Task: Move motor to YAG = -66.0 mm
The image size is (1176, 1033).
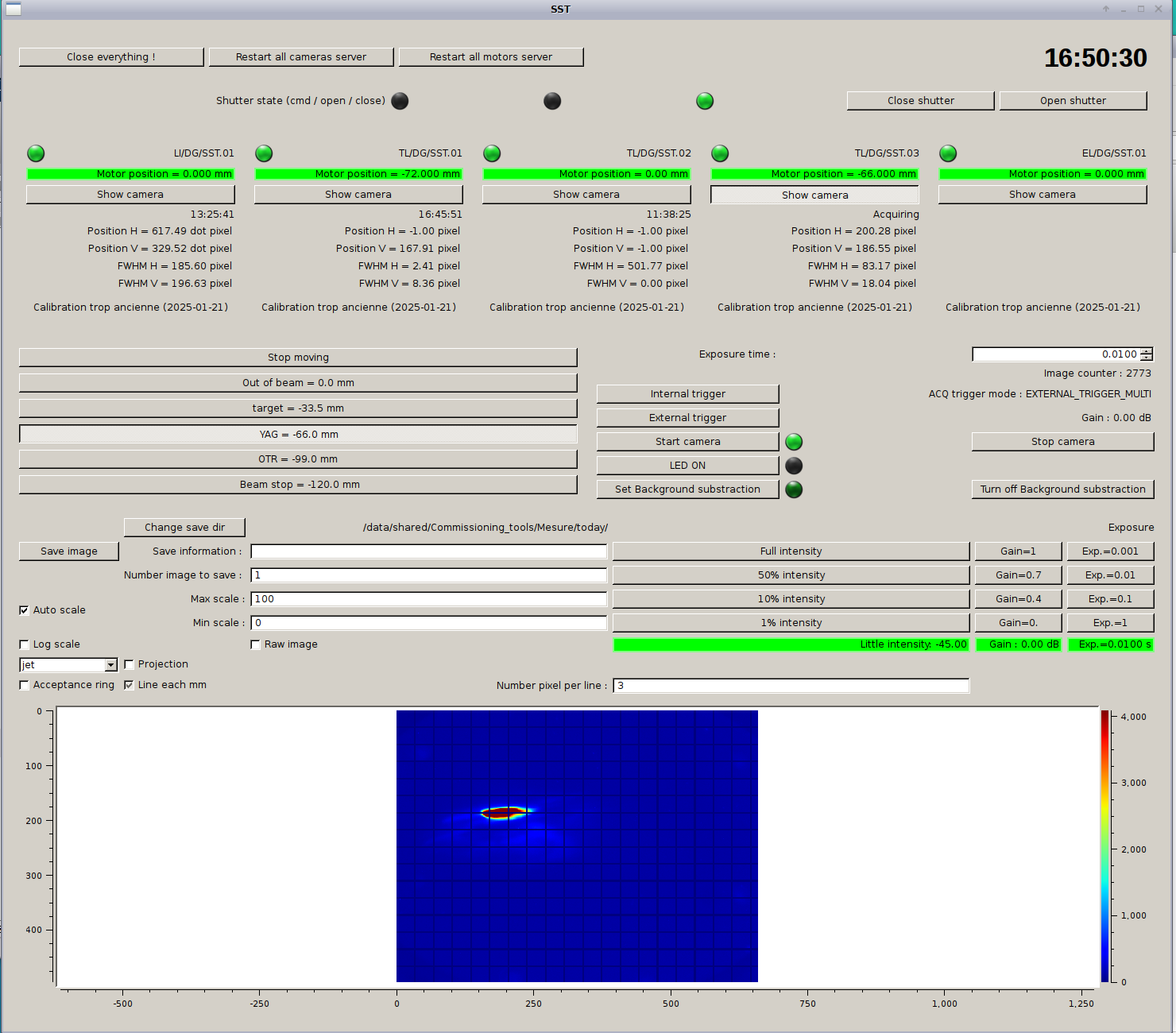Action: click(x=298, y=435)
